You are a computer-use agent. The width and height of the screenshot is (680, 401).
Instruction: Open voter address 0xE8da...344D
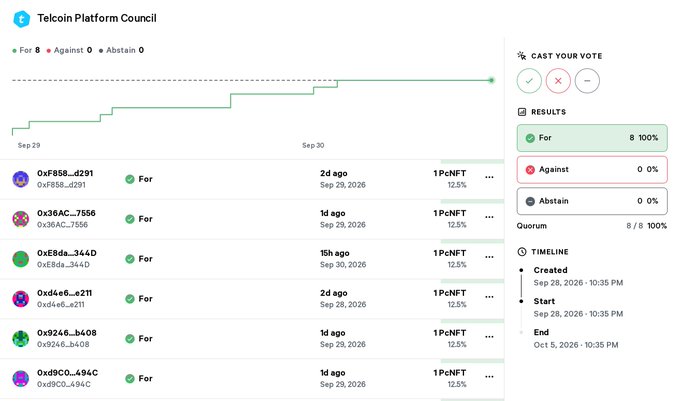(67, 253)
